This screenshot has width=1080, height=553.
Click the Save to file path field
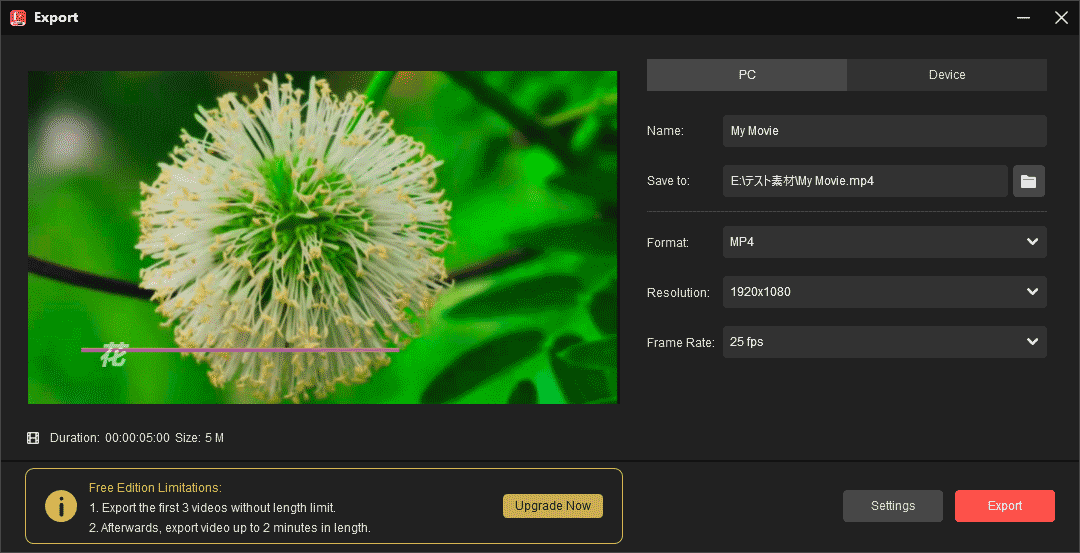coord(865,181)
